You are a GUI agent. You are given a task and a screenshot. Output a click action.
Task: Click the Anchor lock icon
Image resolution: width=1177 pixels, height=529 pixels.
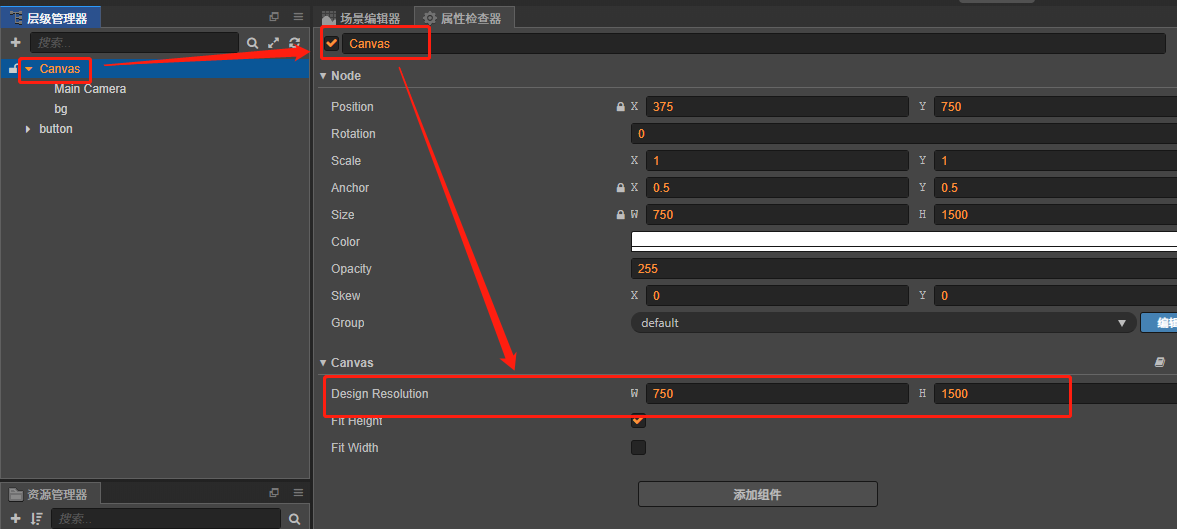pos(620,188)
